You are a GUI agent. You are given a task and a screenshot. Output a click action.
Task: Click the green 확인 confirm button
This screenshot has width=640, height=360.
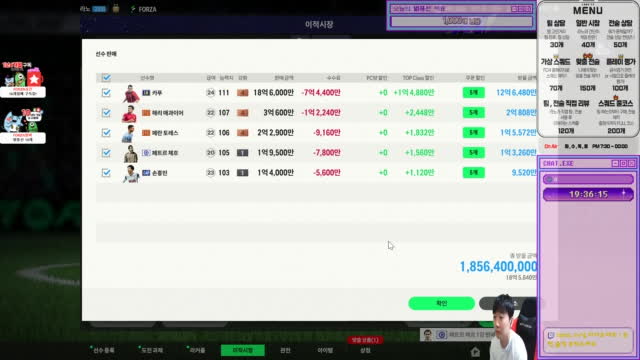(x=441, y=303)
